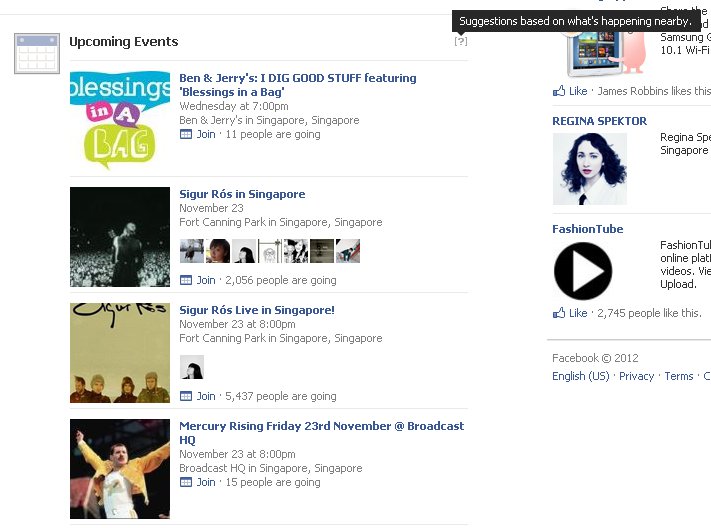Image resolution: width=711 pixels, height=528 pixels.
Task: Open the Privacy footer link
Action: pos(637,376)
